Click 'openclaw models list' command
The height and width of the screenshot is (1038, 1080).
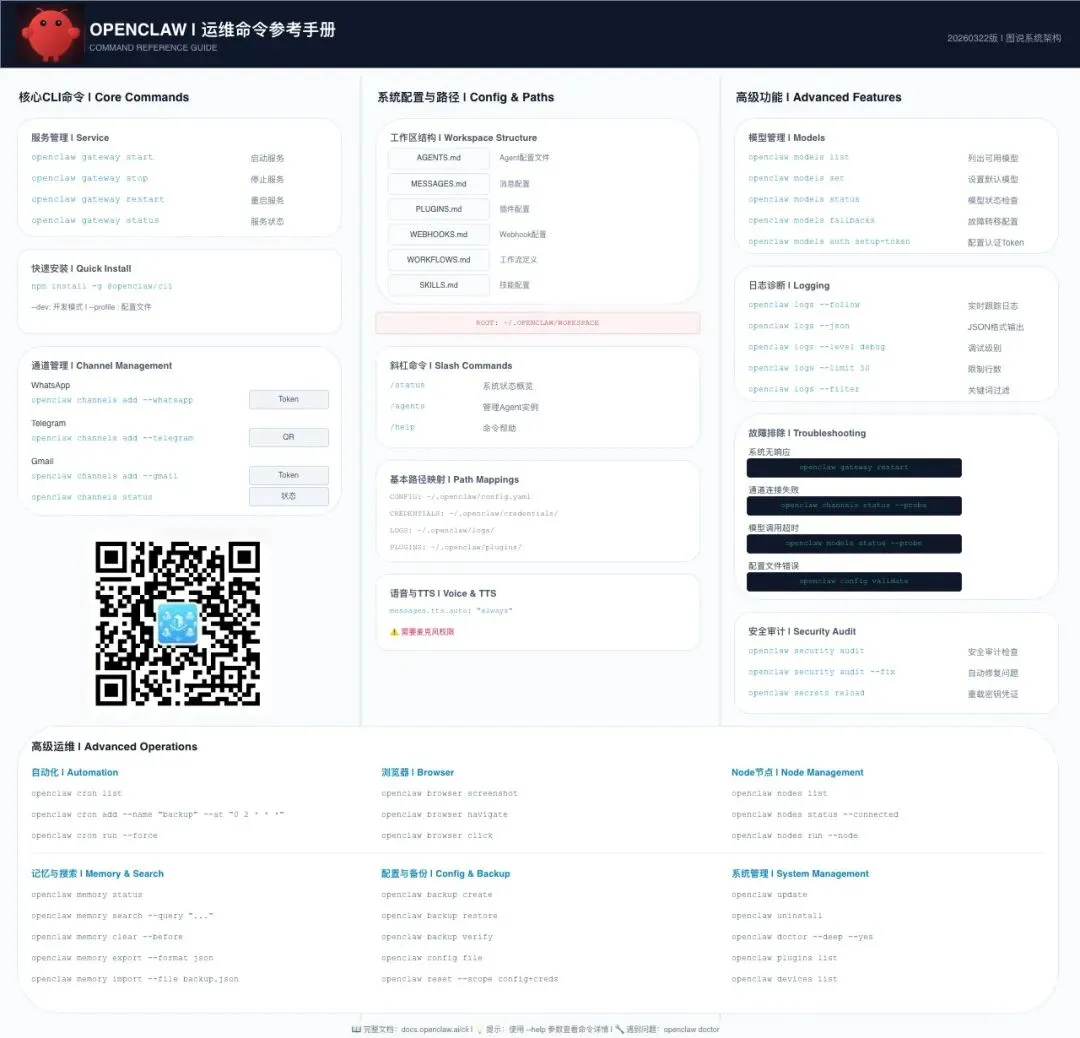[798, 158]
